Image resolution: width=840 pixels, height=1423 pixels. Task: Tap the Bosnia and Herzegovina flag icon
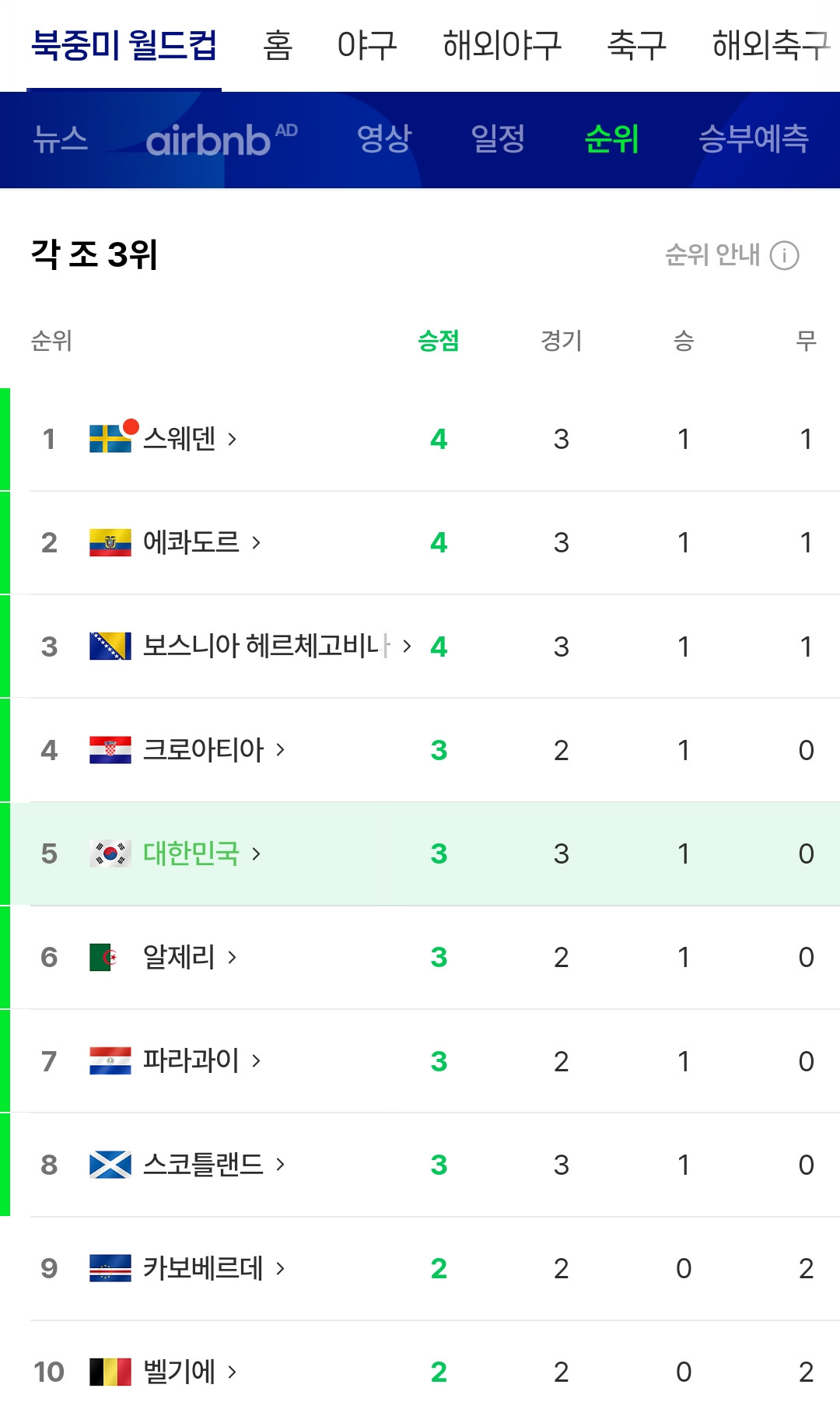110,646
